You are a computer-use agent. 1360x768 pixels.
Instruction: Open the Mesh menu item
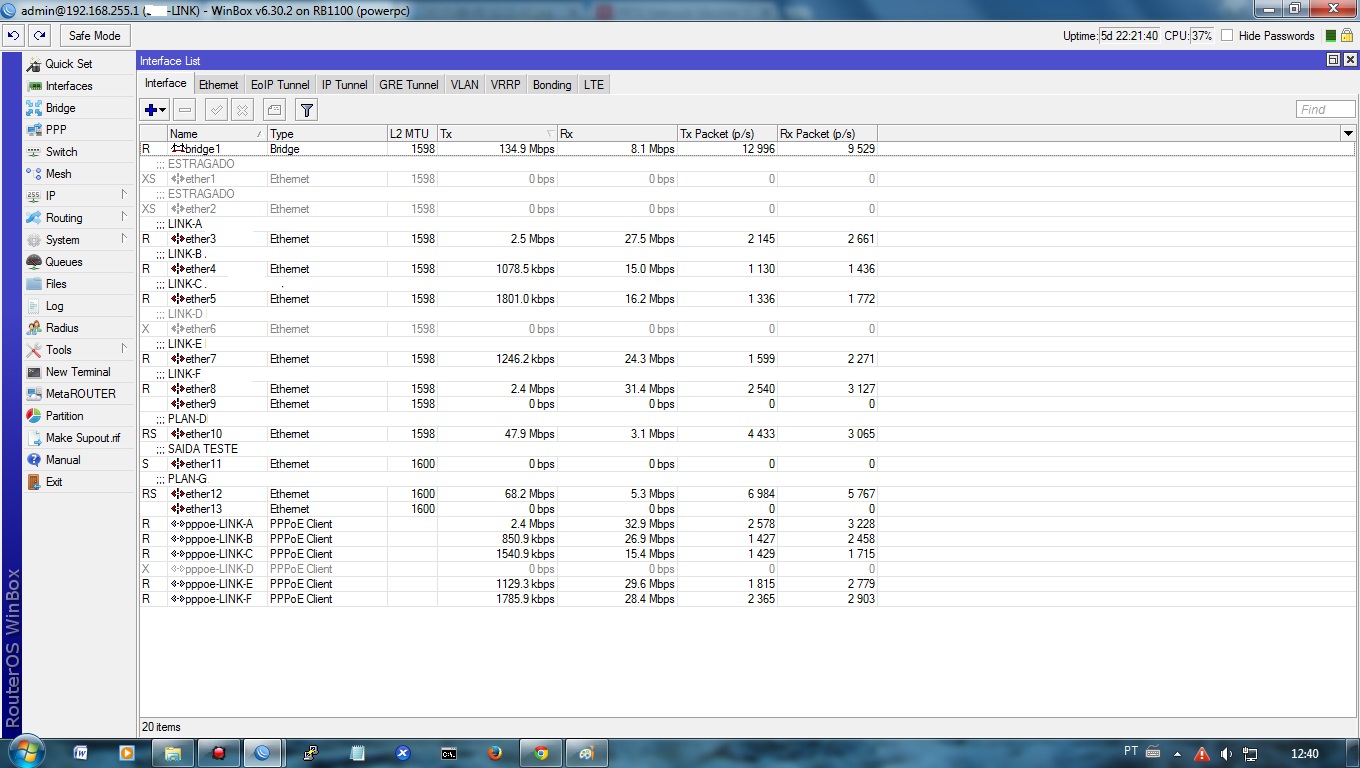78,174
